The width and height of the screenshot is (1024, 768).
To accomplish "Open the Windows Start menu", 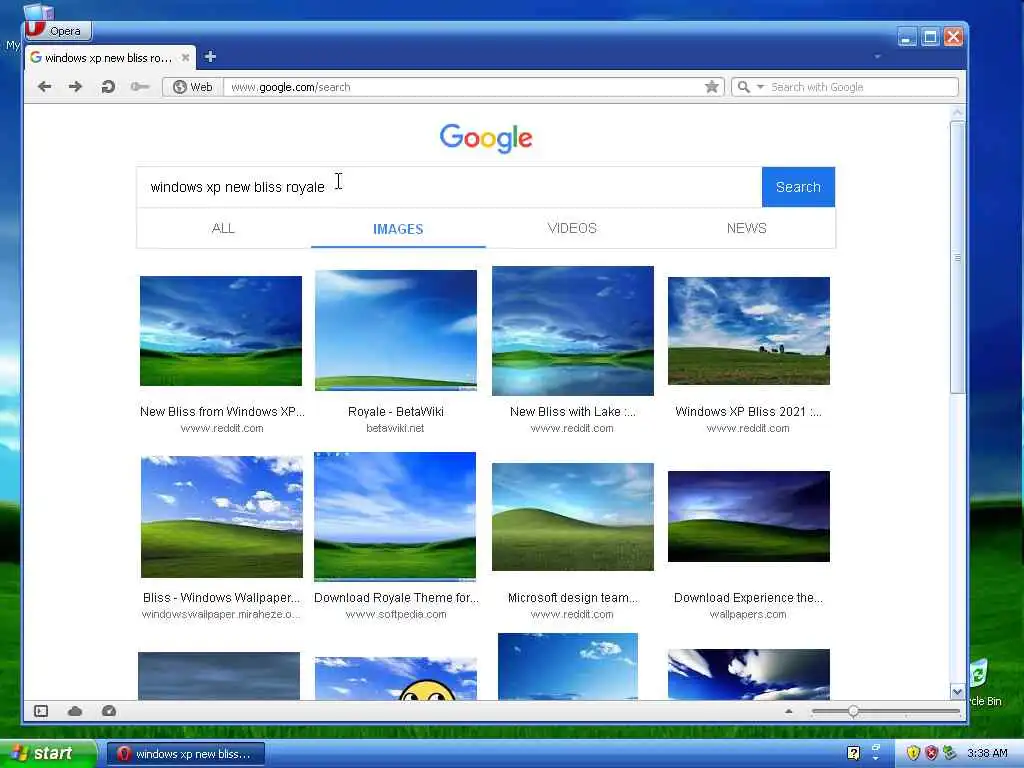I will 47,754.
